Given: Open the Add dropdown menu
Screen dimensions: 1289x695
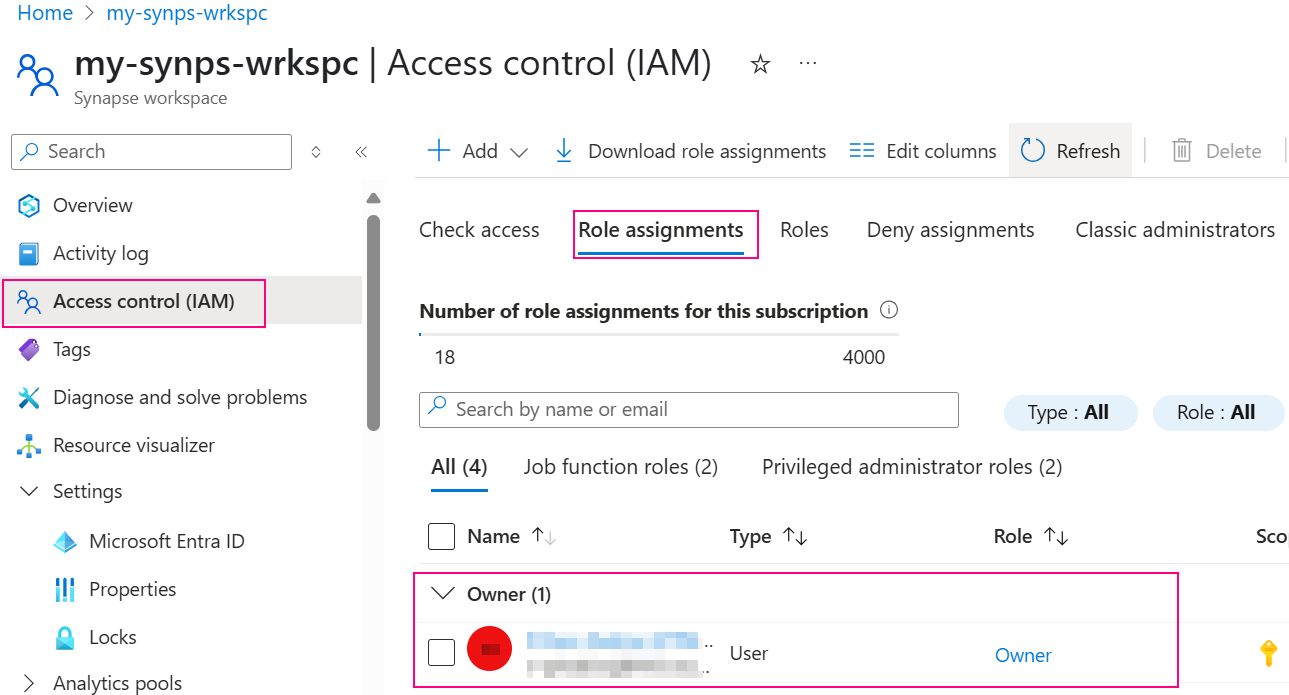Looking at the screenshot, I should click(478, 151).
